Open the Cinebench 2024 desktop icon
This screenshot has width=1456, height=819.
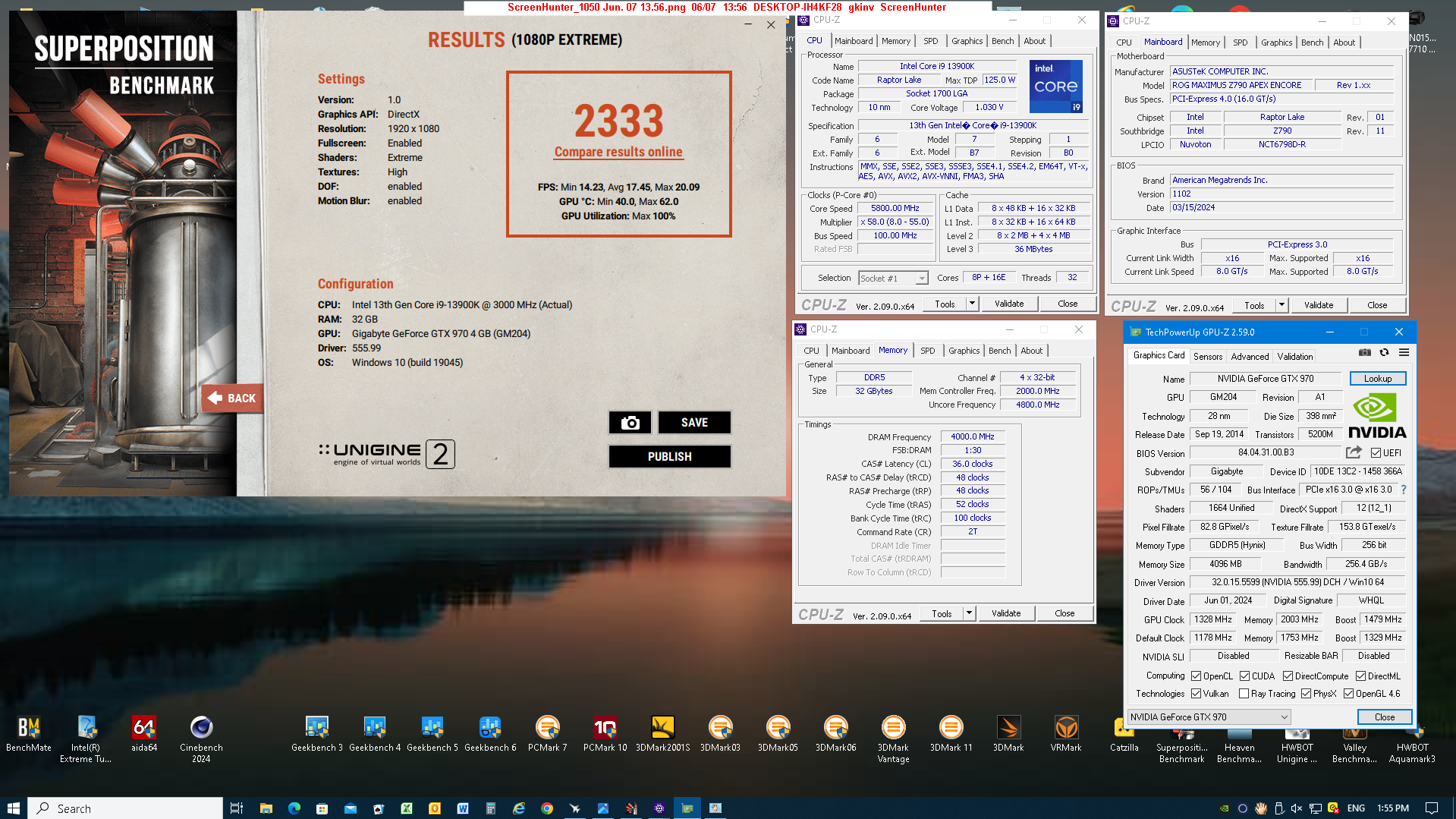click(201, 739)
